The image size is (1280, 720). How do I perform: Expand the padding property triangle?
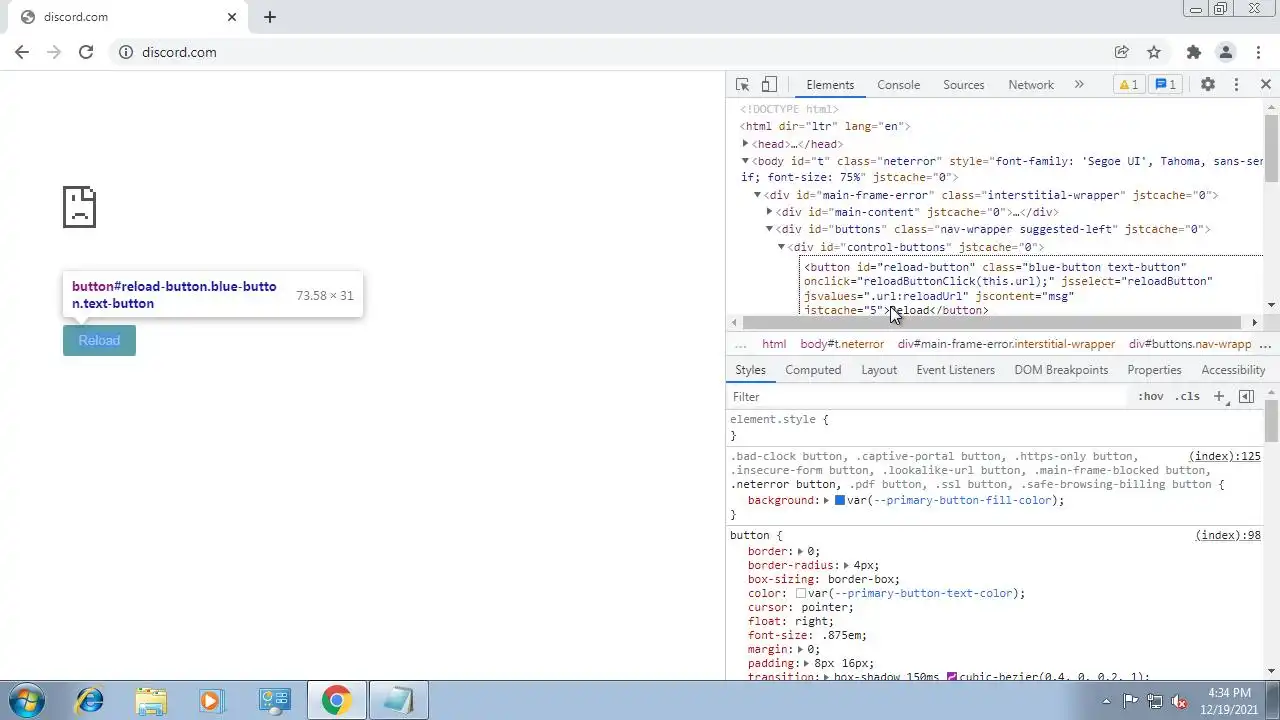(x=806, y=663)
